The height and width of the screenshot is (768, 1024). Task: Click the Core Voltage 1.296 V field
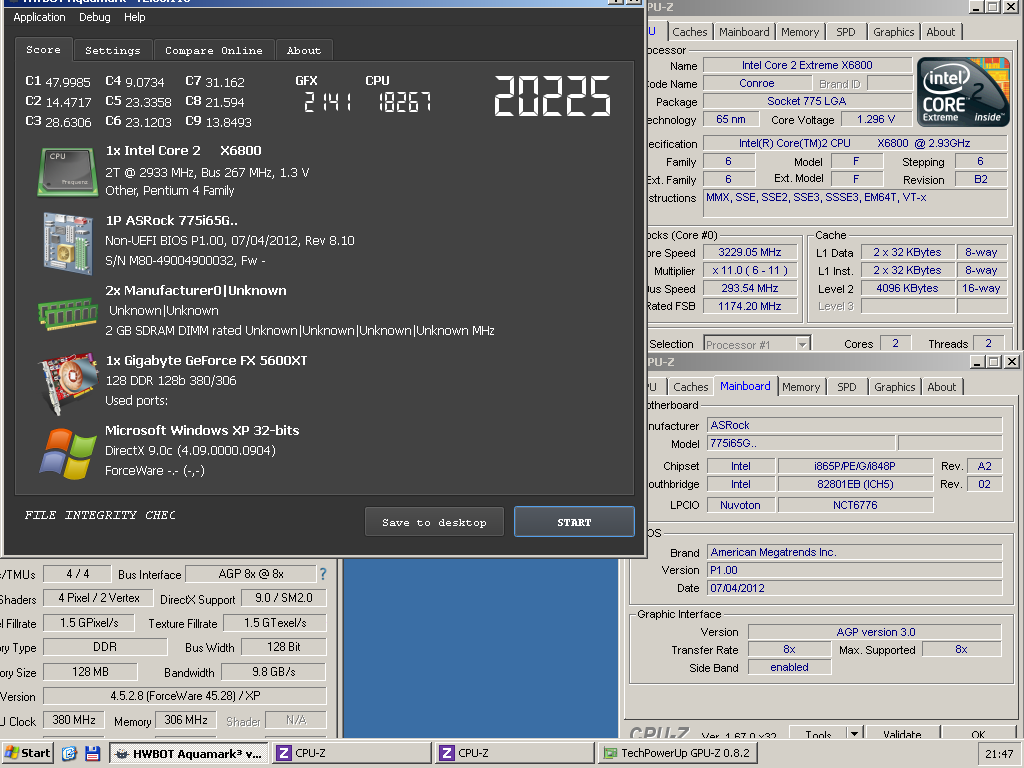(876, 120)
